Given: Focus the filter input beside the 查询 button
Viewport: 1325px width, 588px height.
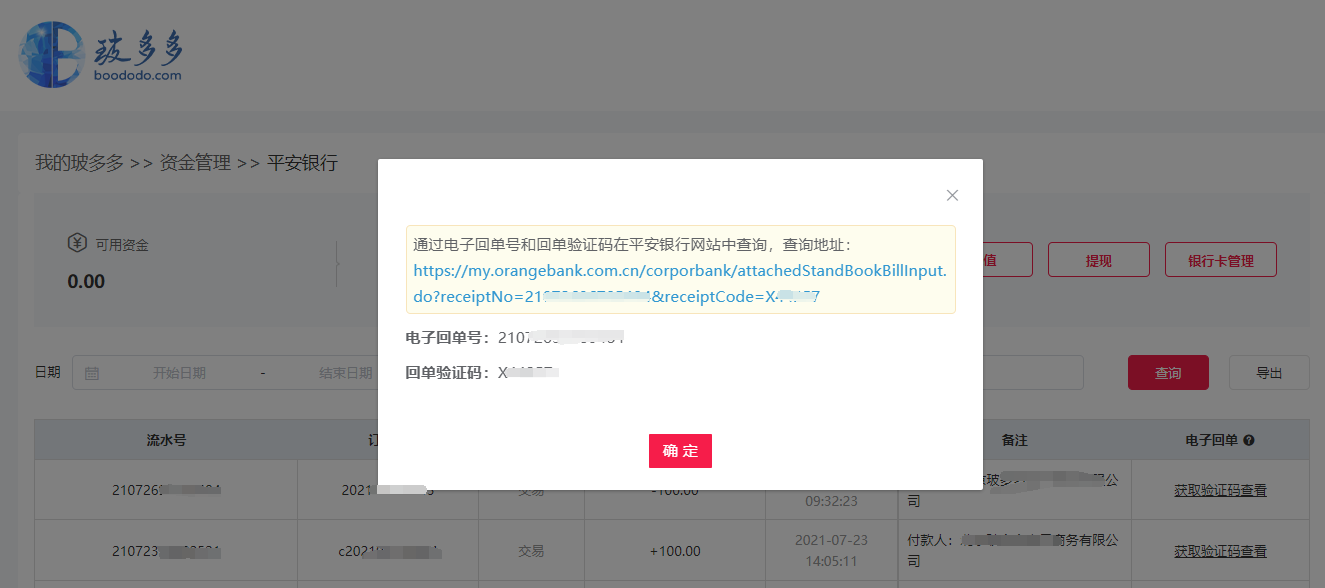Looking at the screenshot, I should [1033, 373].
